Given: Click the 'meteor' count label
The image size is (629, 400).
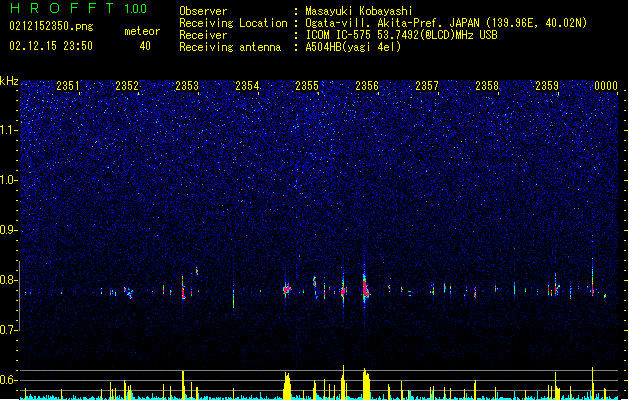Looking at the screenshot, I should coord(142,31).
